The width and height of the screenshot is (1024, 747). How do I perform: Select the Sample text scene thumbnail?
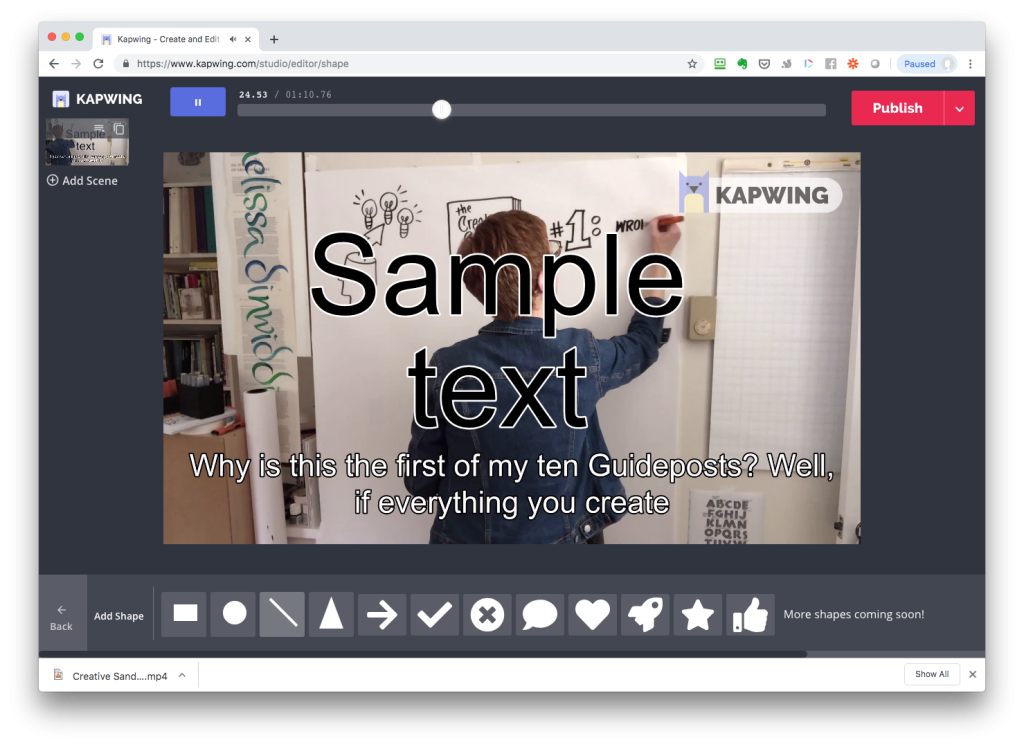80,148
